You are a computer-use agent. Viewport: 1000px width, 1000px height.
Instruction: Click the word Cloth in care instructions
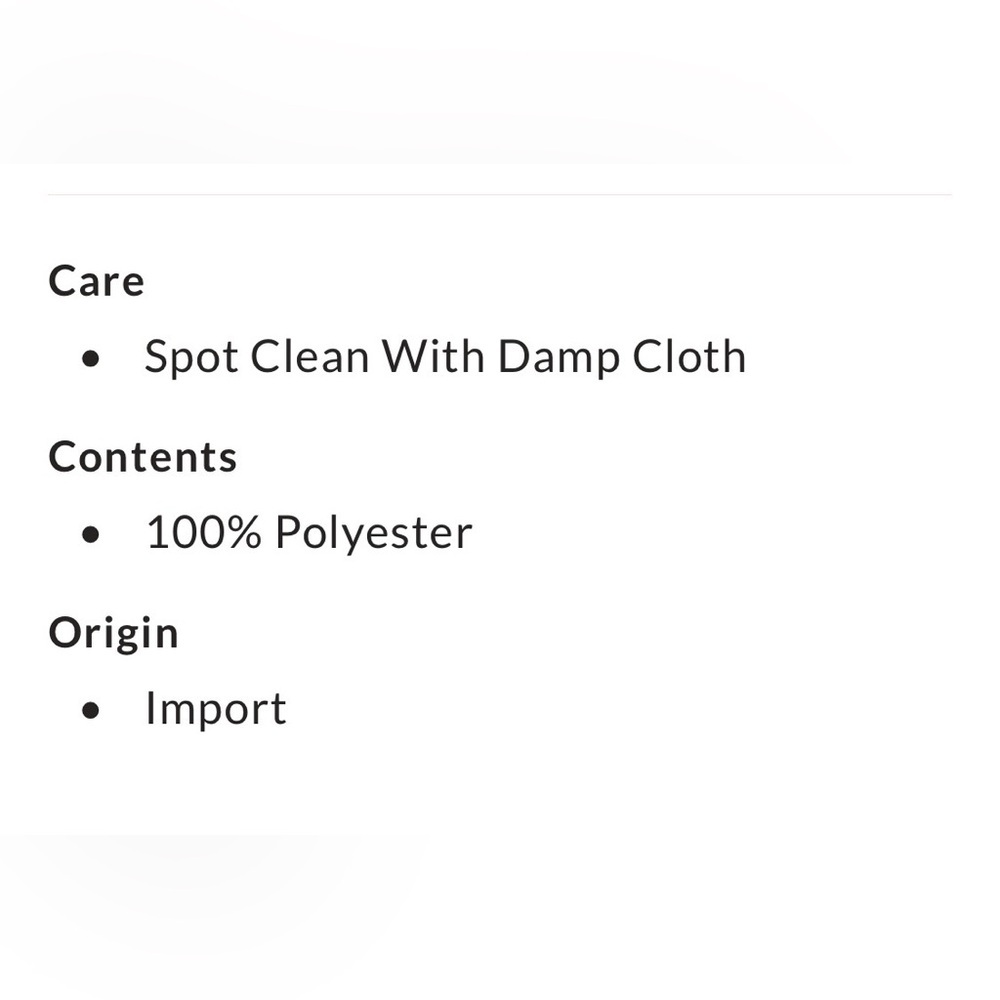coord(689,356)
